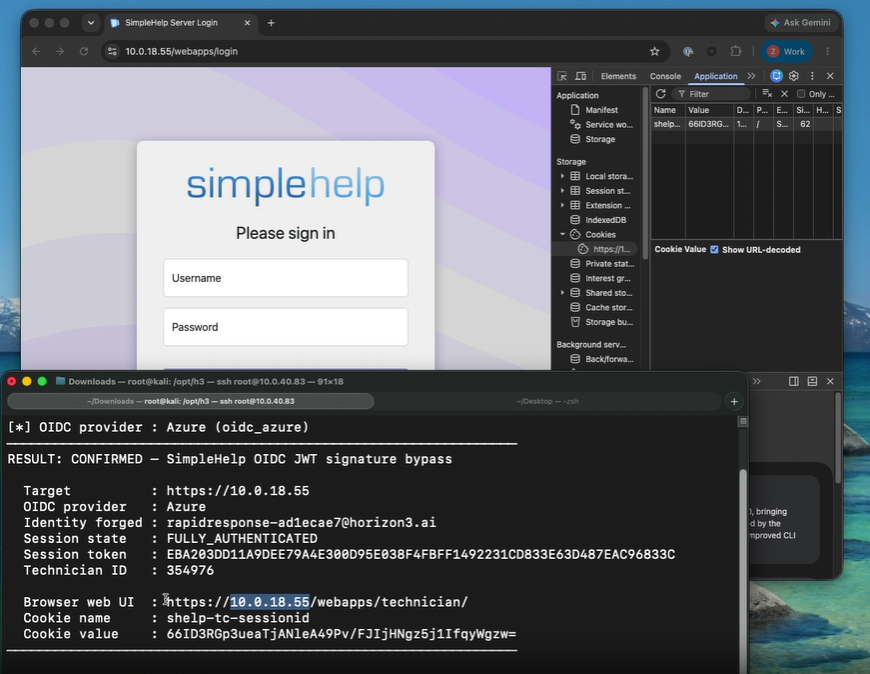Expand Shared storage tree node

562,293
